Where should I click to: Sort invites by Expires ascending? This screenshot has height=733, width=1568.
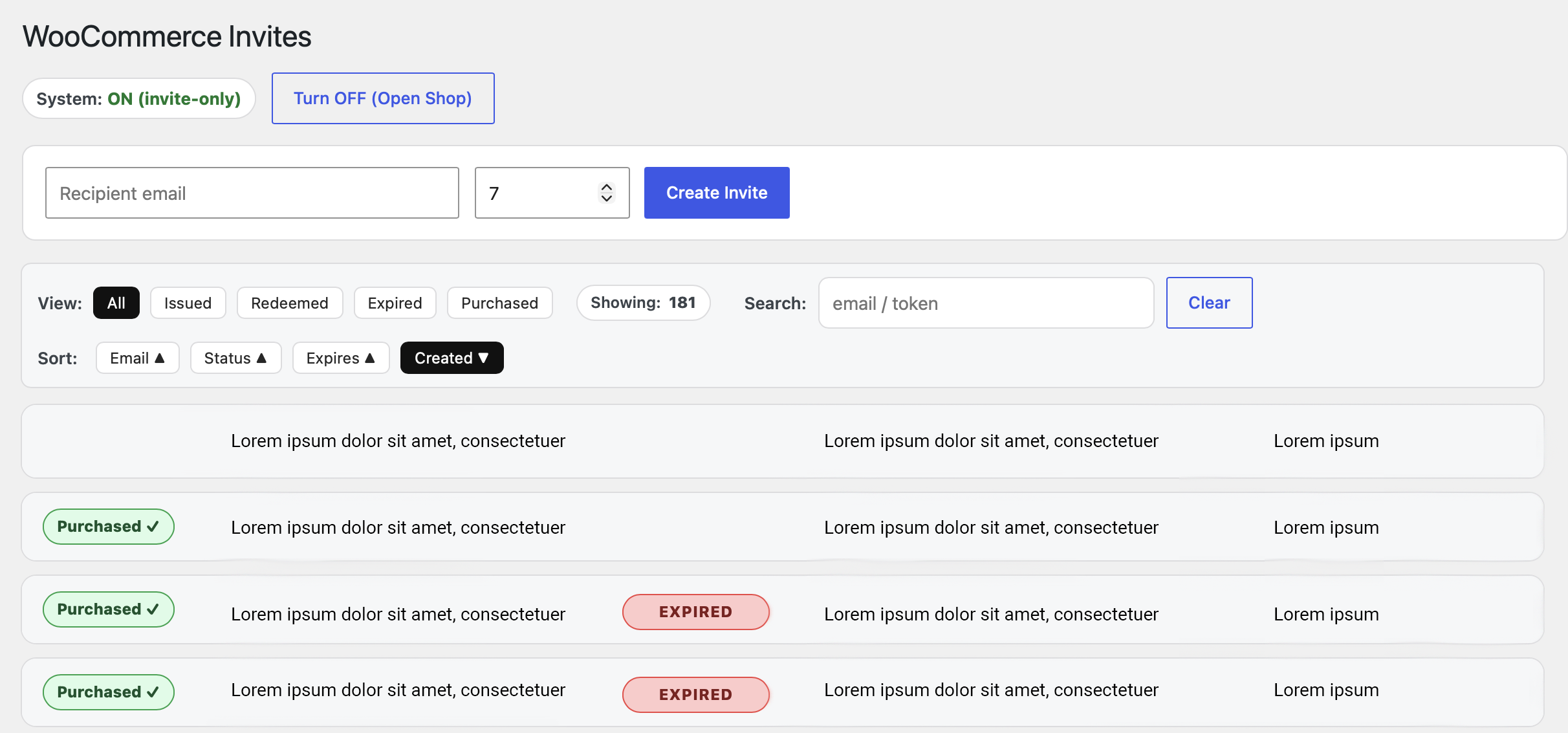pos(340,358)
